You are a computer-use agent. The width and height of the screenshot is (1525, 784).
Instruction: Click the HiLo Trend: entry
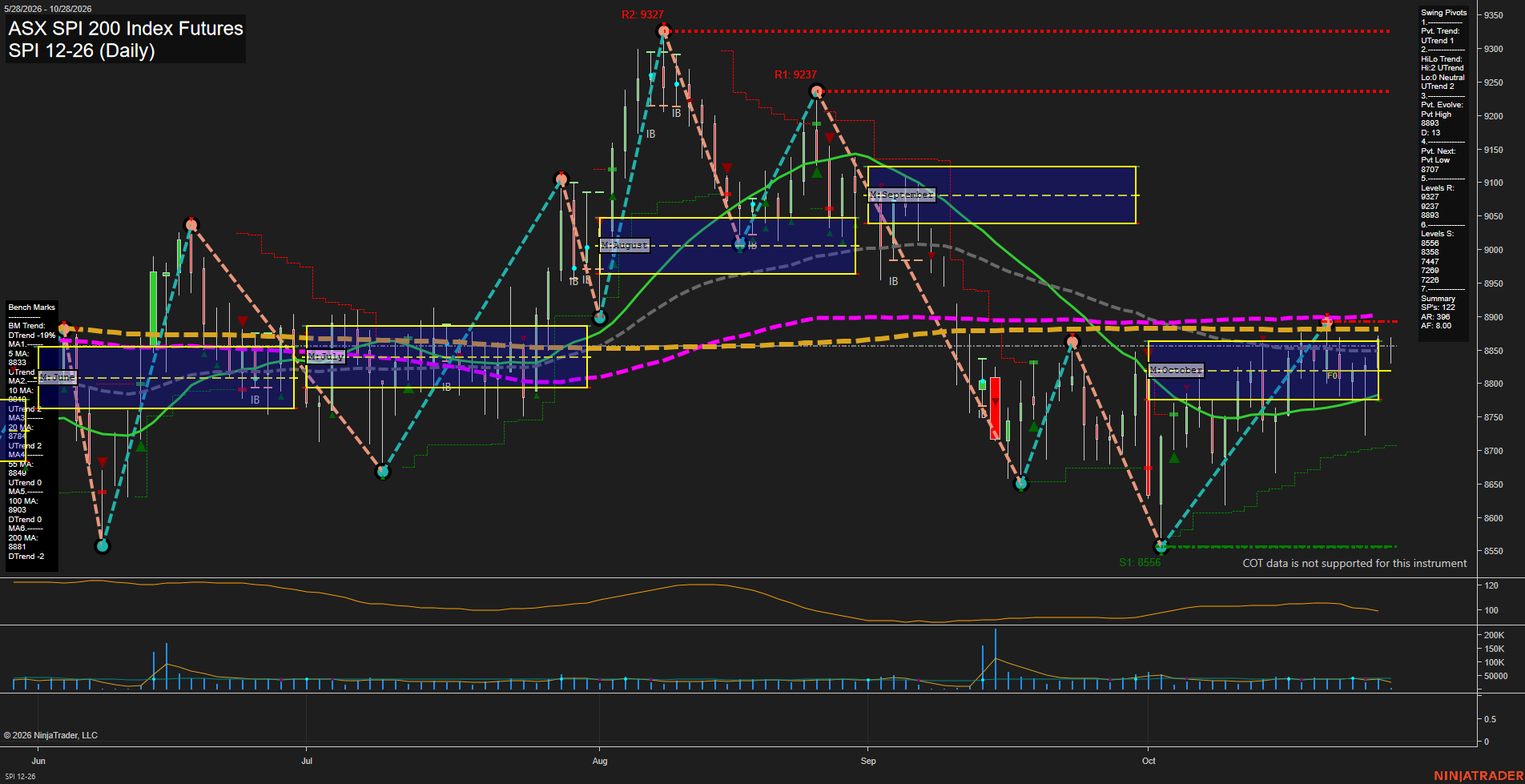(1442, 59)
